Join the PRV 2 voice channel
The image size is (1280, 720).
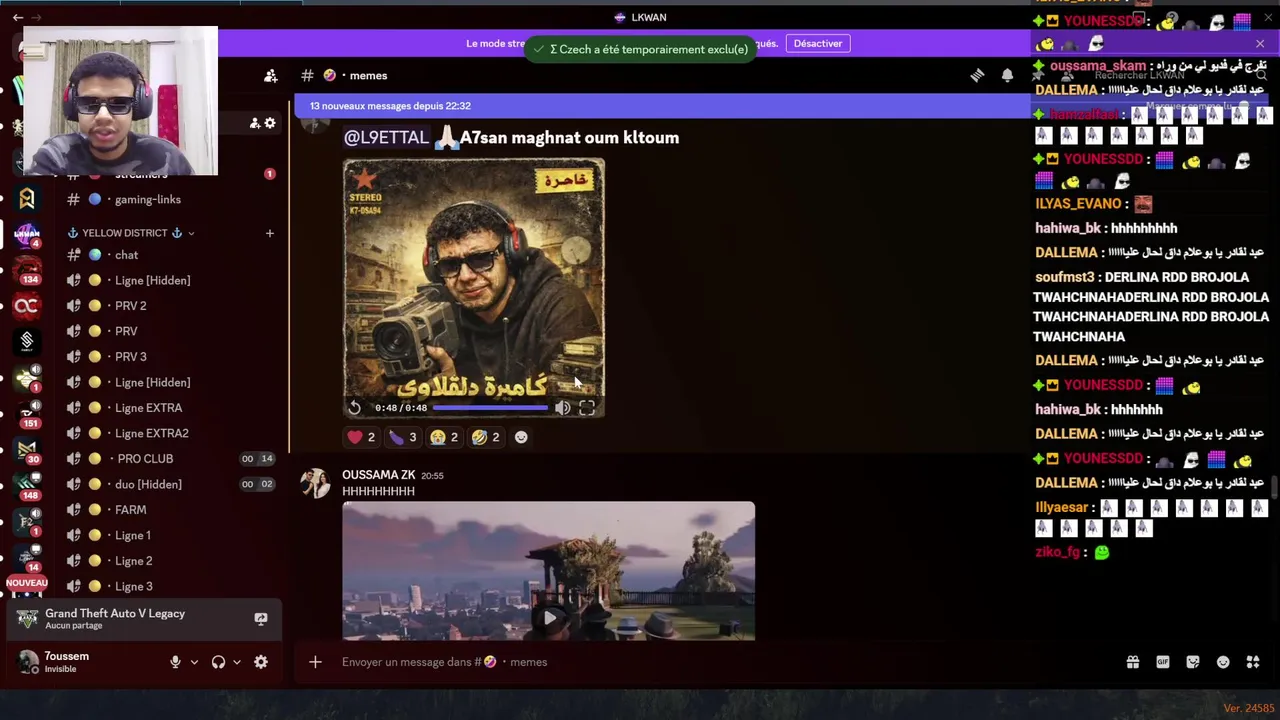(x=131, y=306)
